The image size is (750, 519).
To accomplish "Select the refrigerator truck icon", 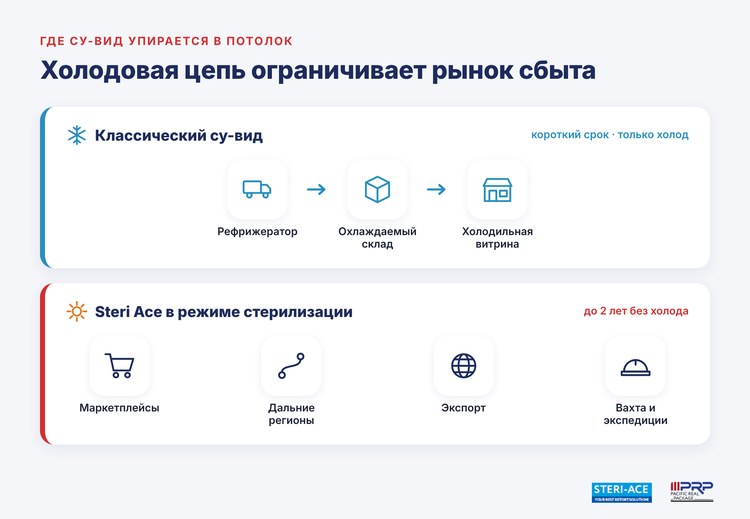I will [257, 189].
